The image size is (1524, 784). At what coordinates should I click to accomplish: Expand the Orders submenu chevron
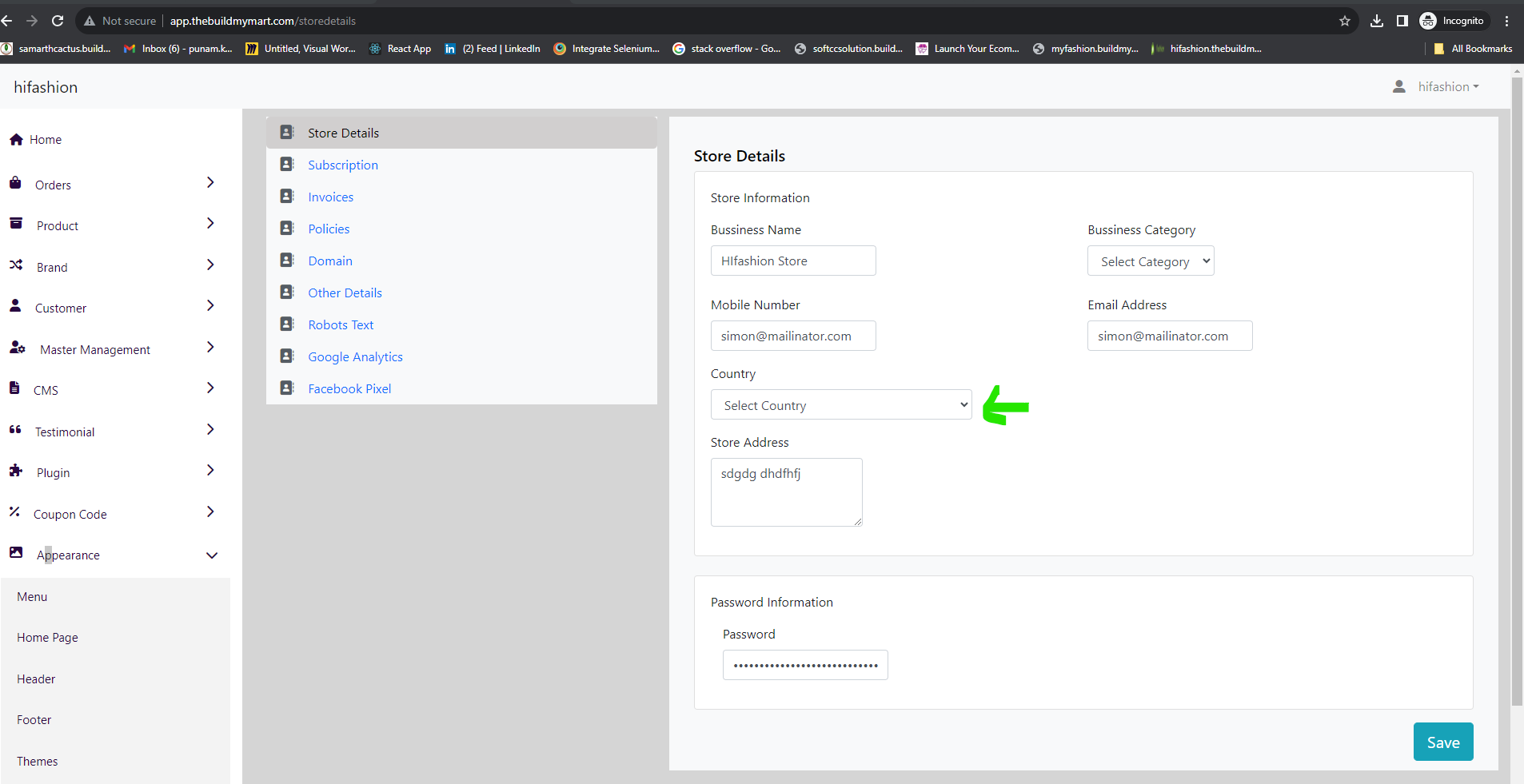pos(210,182)
